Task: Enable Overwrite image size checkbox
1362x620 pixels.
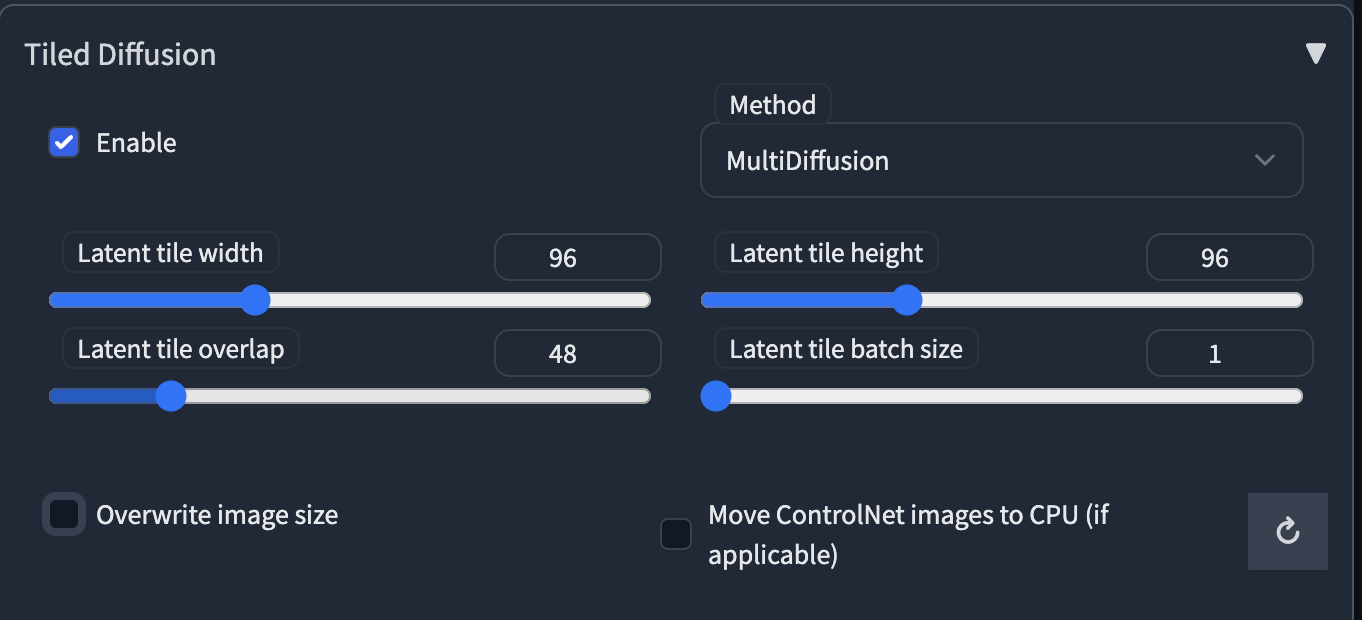Action: pos(64,515)
